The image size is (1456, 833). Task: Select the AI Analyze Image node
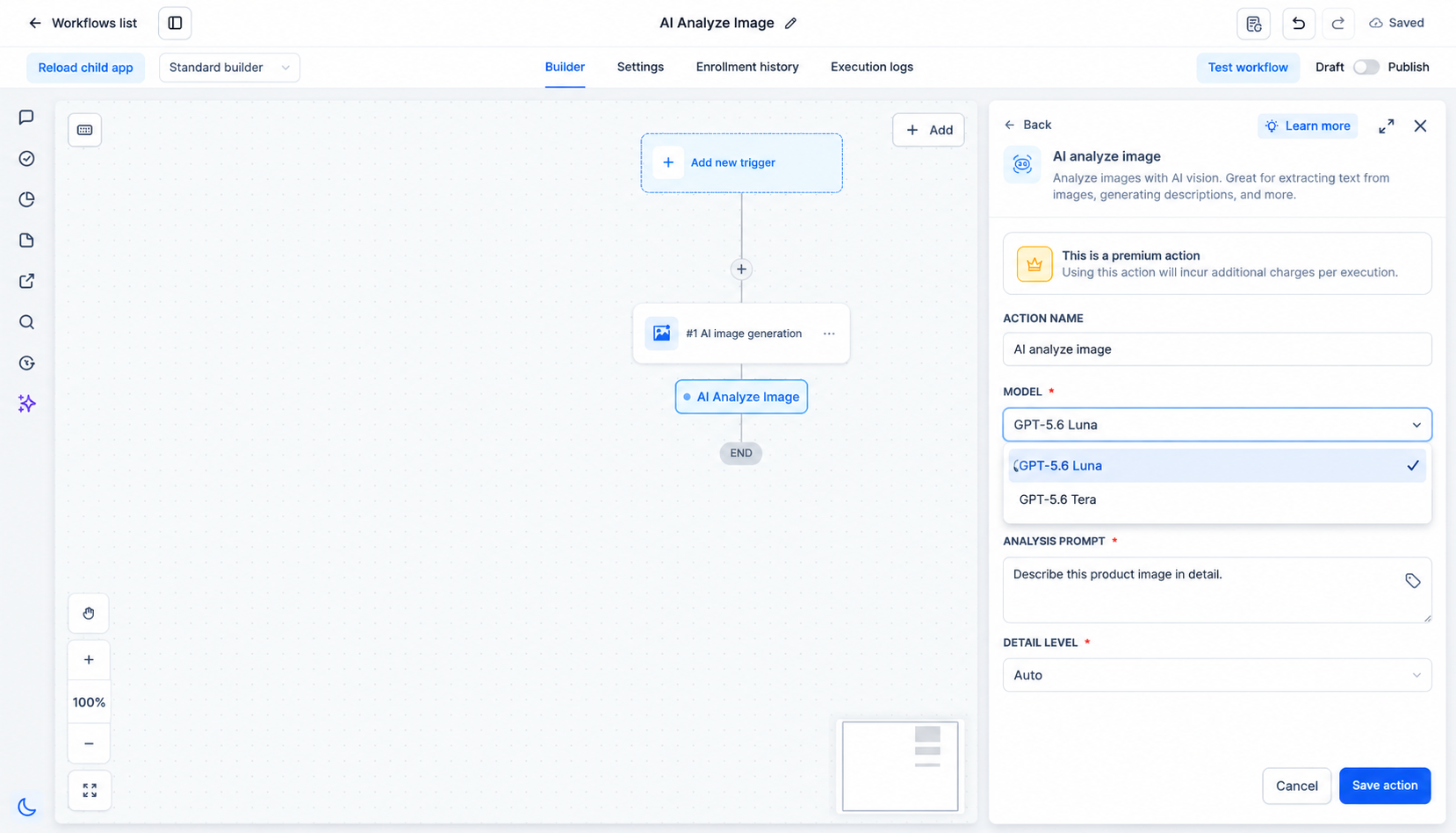[741, 397]
